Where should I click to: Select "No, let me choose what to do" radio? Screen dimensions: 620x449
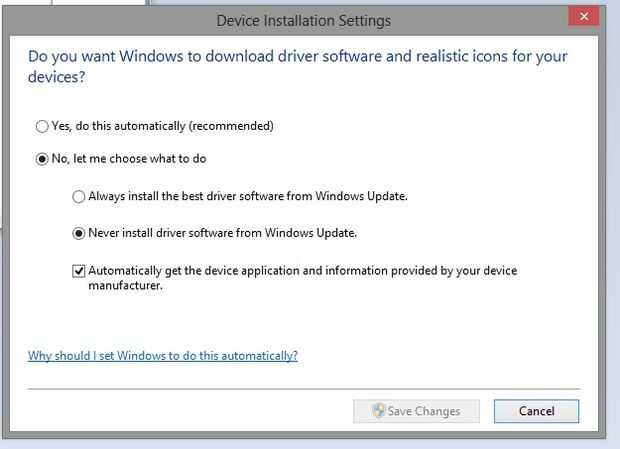pyautogui.click(x=41, y=159)
